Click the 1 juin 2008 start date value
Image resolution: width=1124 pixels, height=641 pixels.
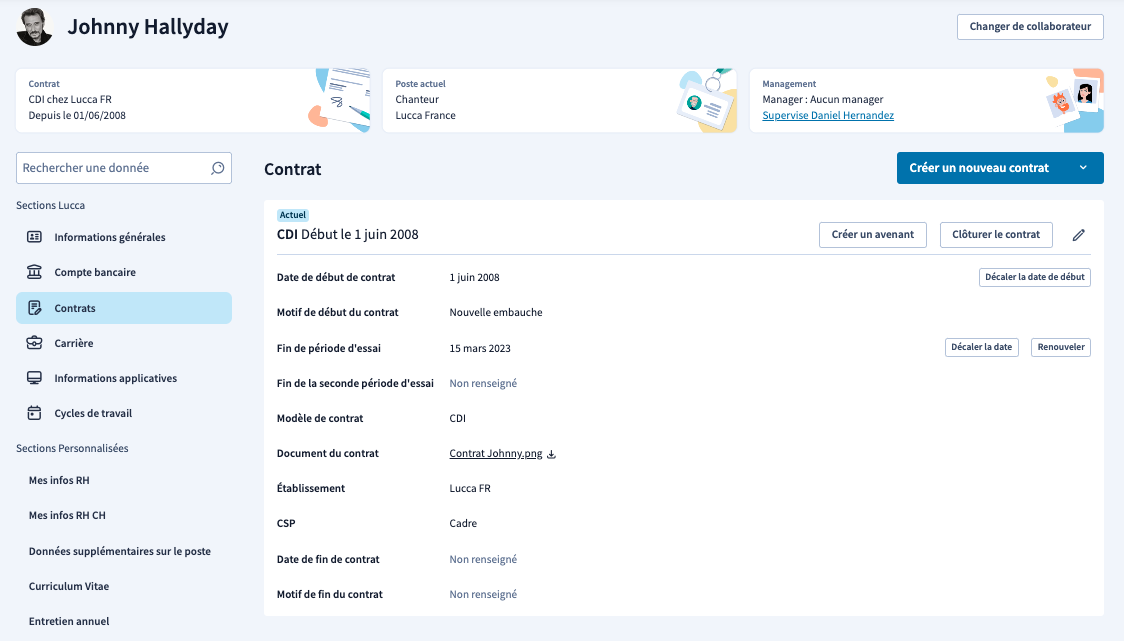(x=475, y=277)
